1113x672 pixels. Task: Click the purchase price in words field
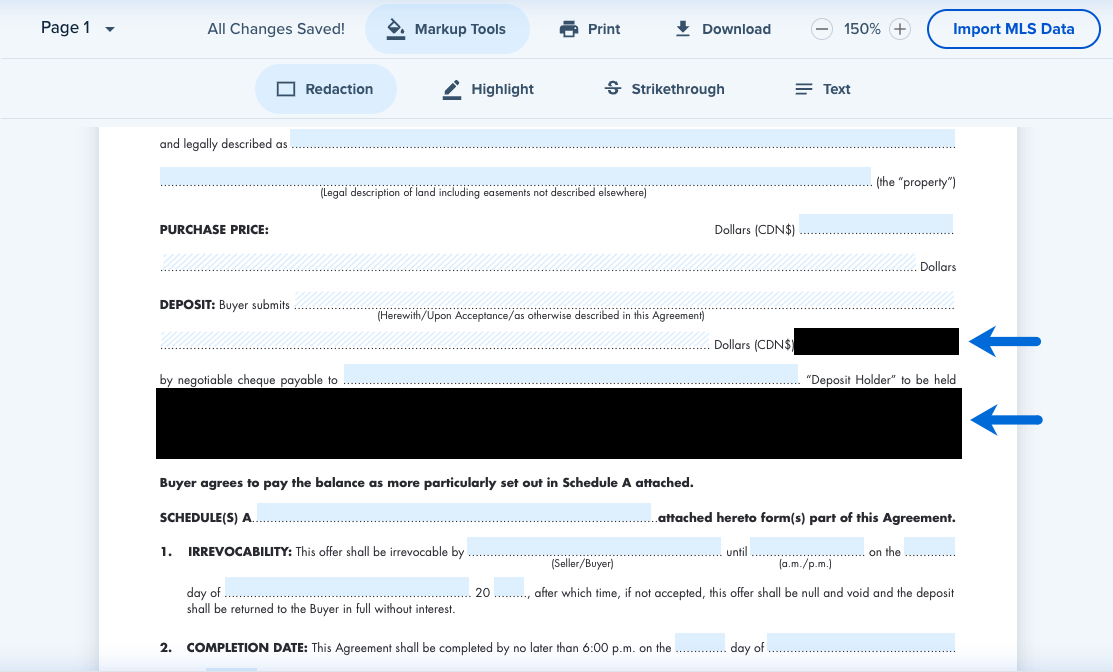pyautogui.click(x=538, y=262)
